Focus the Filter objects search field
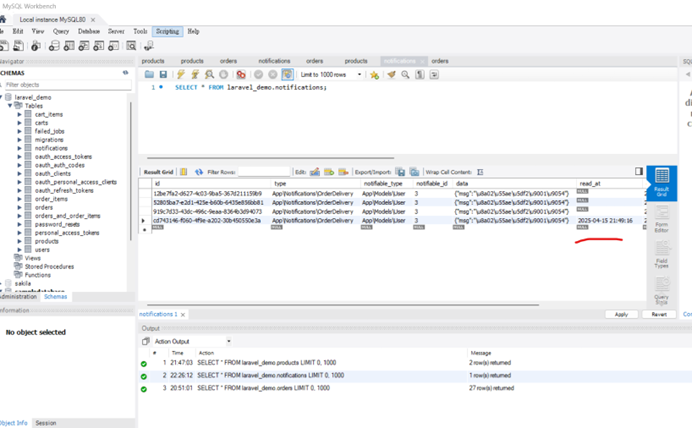The height and width of the screenshot is (428, 692). [67, 85]
